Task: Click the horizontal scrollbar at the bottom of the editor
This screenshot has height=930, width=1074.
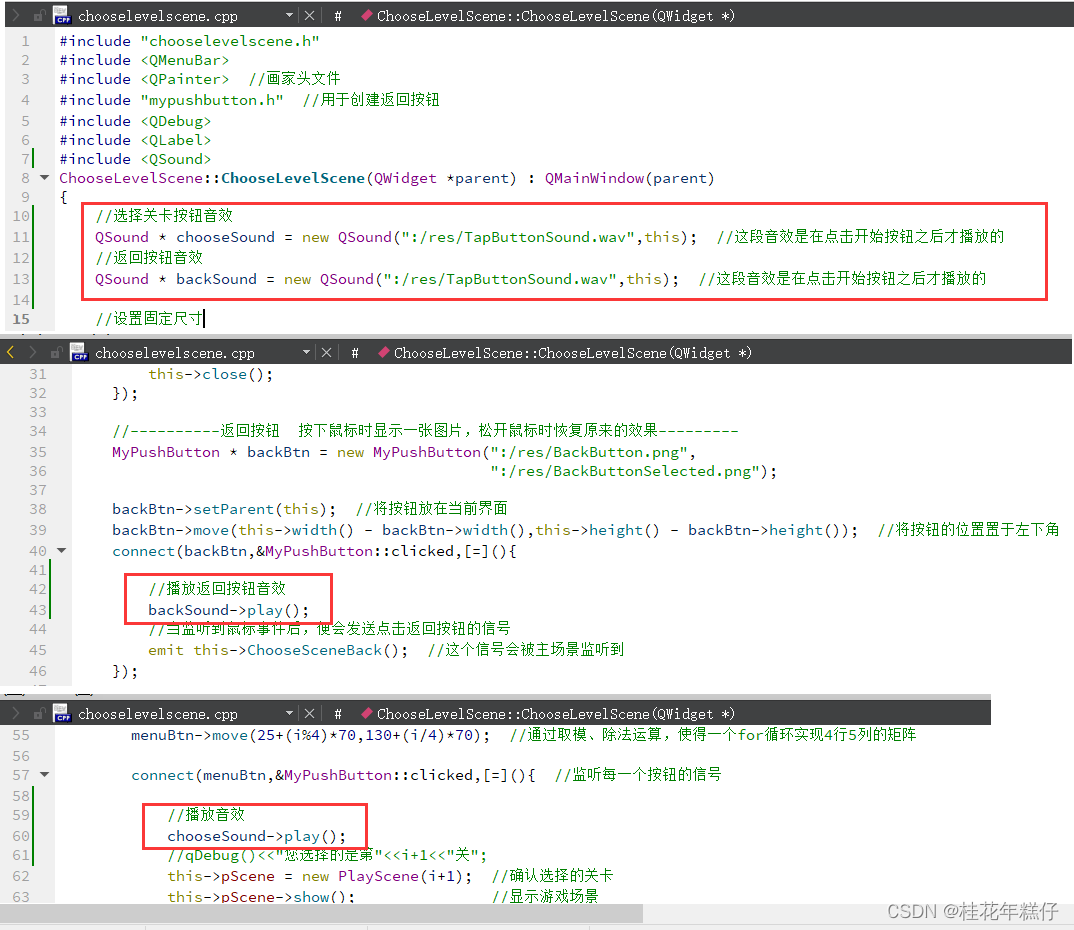Action: [321, 913]
